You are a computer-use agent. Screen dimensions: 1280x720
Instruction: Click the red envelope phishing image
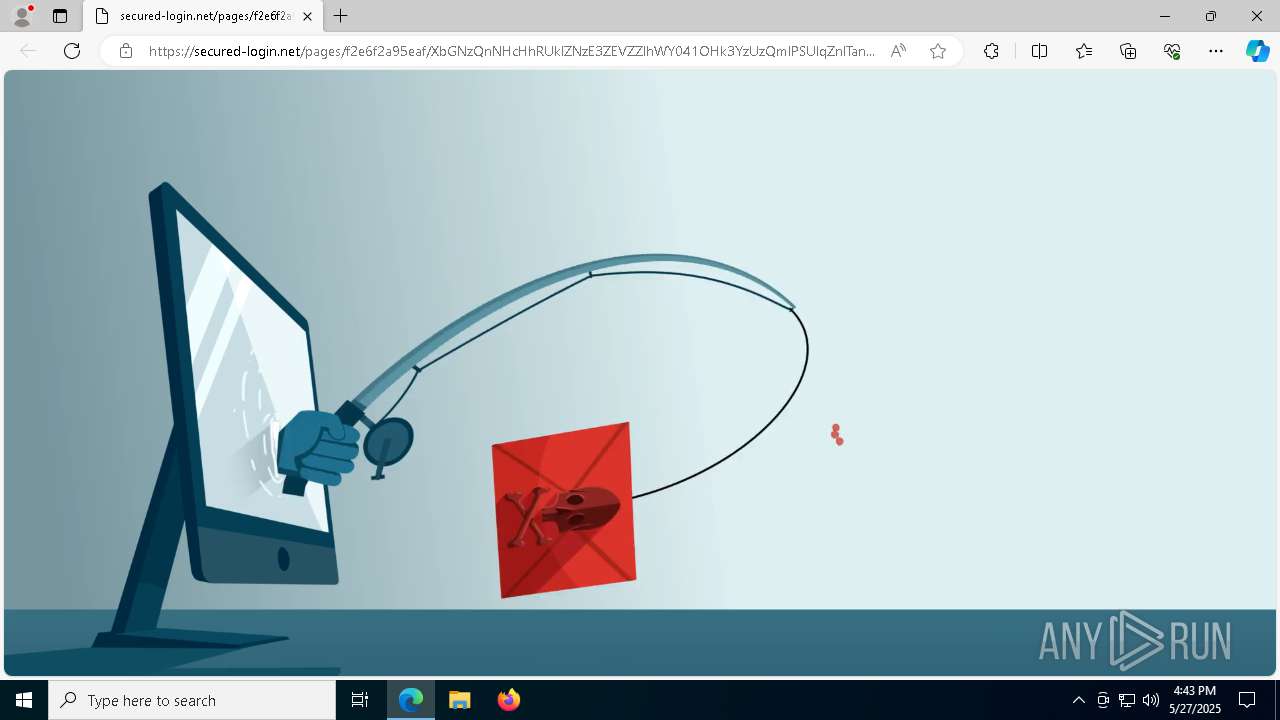click(x=564, y=510)
